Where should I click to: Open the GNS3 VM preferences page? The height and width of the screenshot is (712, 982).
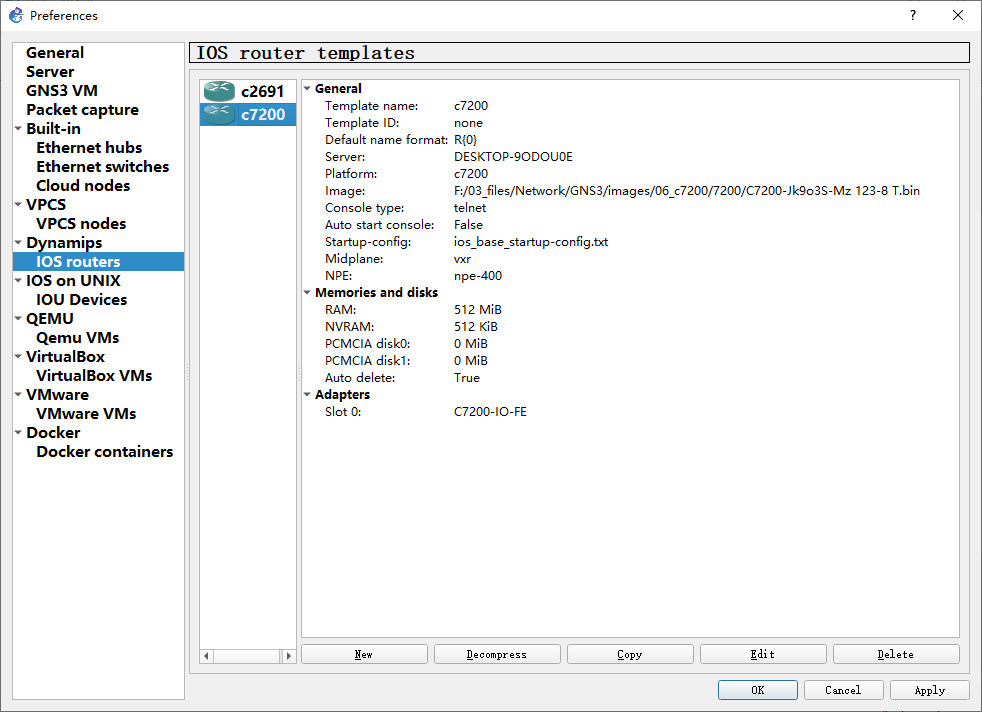coord(61,91)
